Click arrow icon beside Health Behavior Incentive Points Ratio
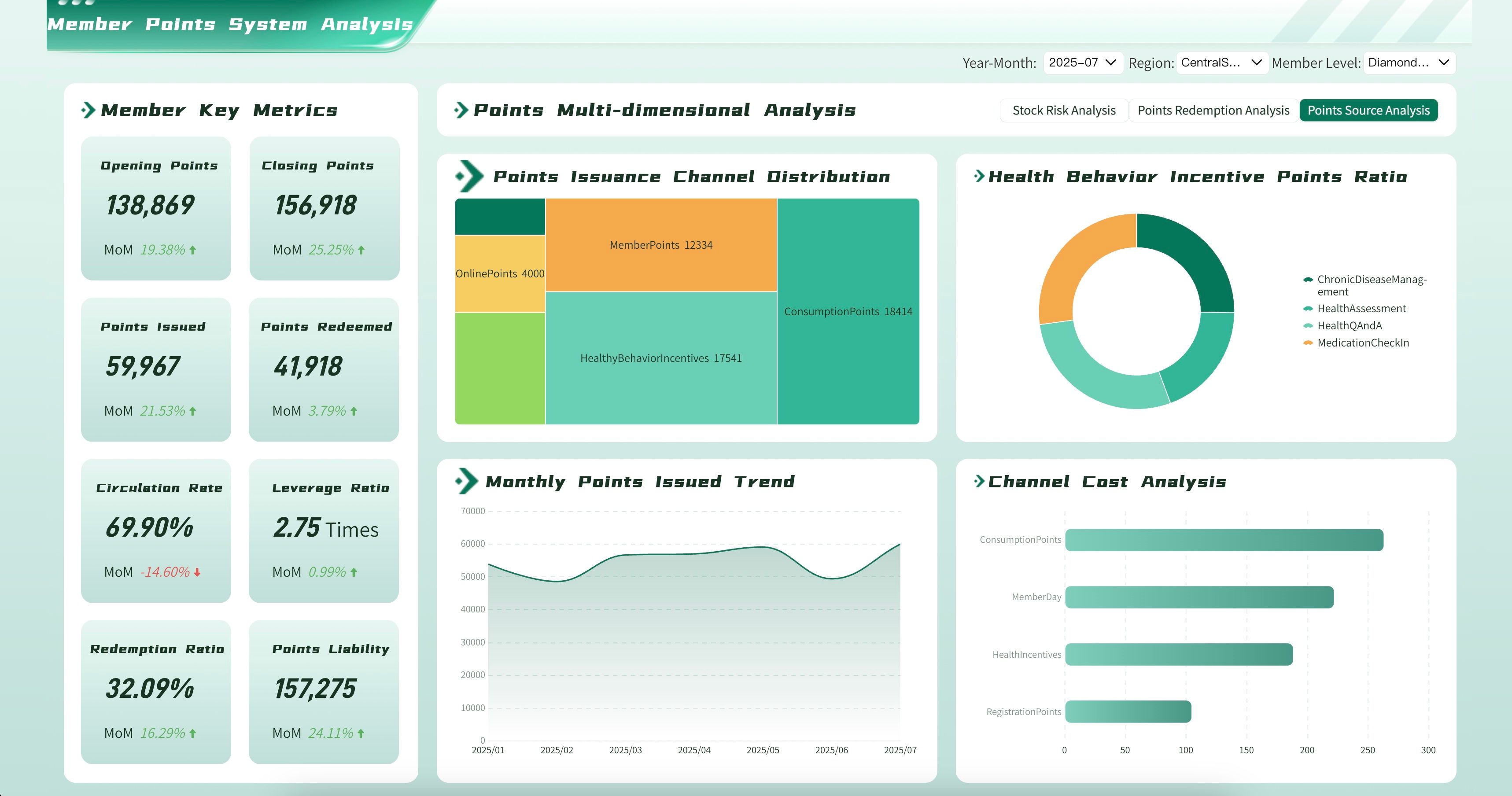 [x=979, y=176]
